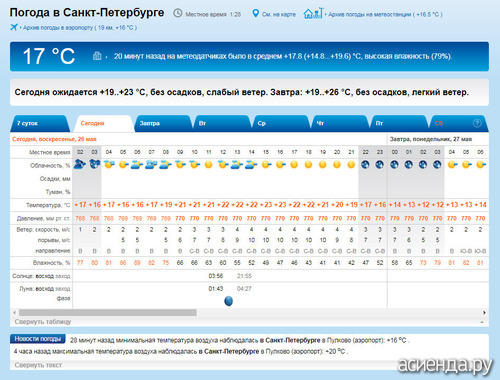Click the clock icon beside local time
The image size is (500, 380).
(178, 13)
